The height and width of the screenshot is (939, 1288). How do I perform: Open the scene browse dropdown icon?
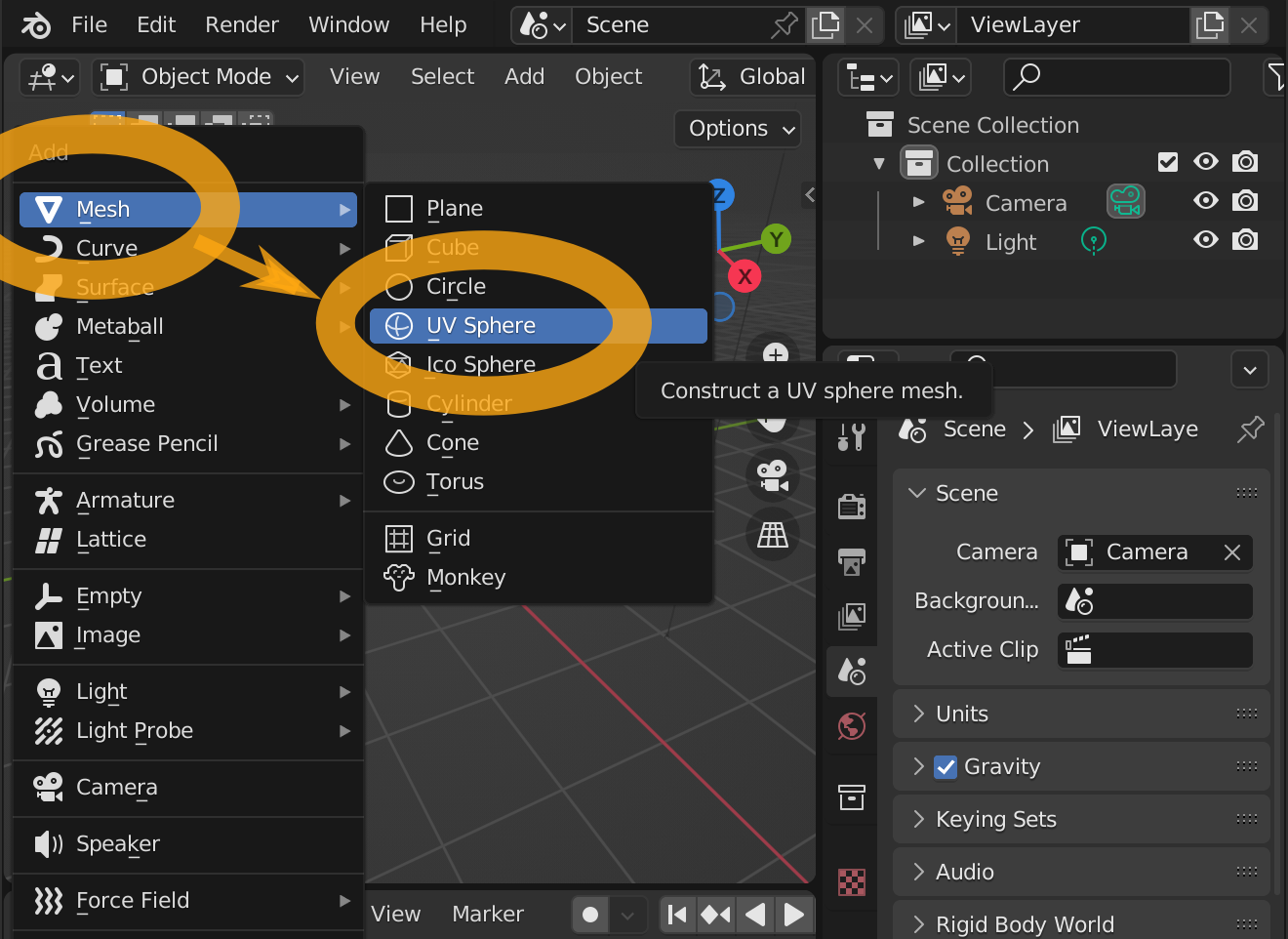point(543,25)
